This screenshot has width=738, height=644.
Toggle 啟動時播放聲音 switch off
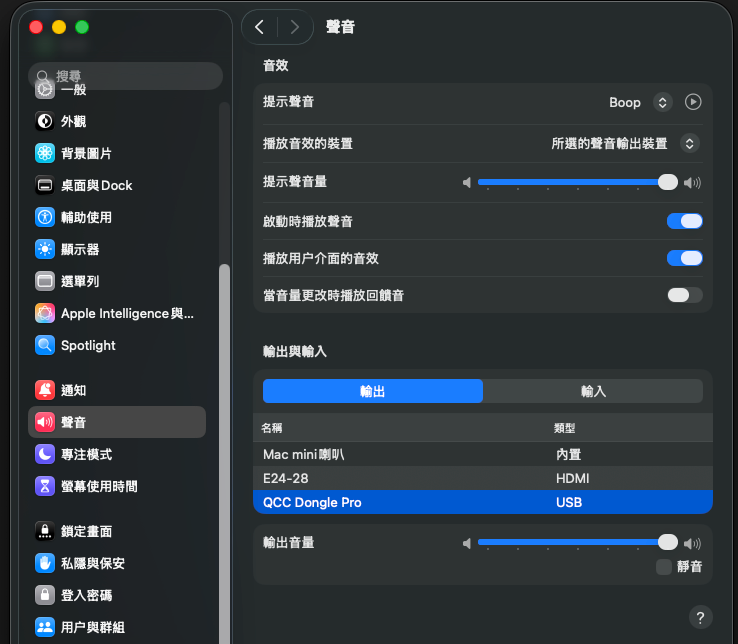click(685, 221)
